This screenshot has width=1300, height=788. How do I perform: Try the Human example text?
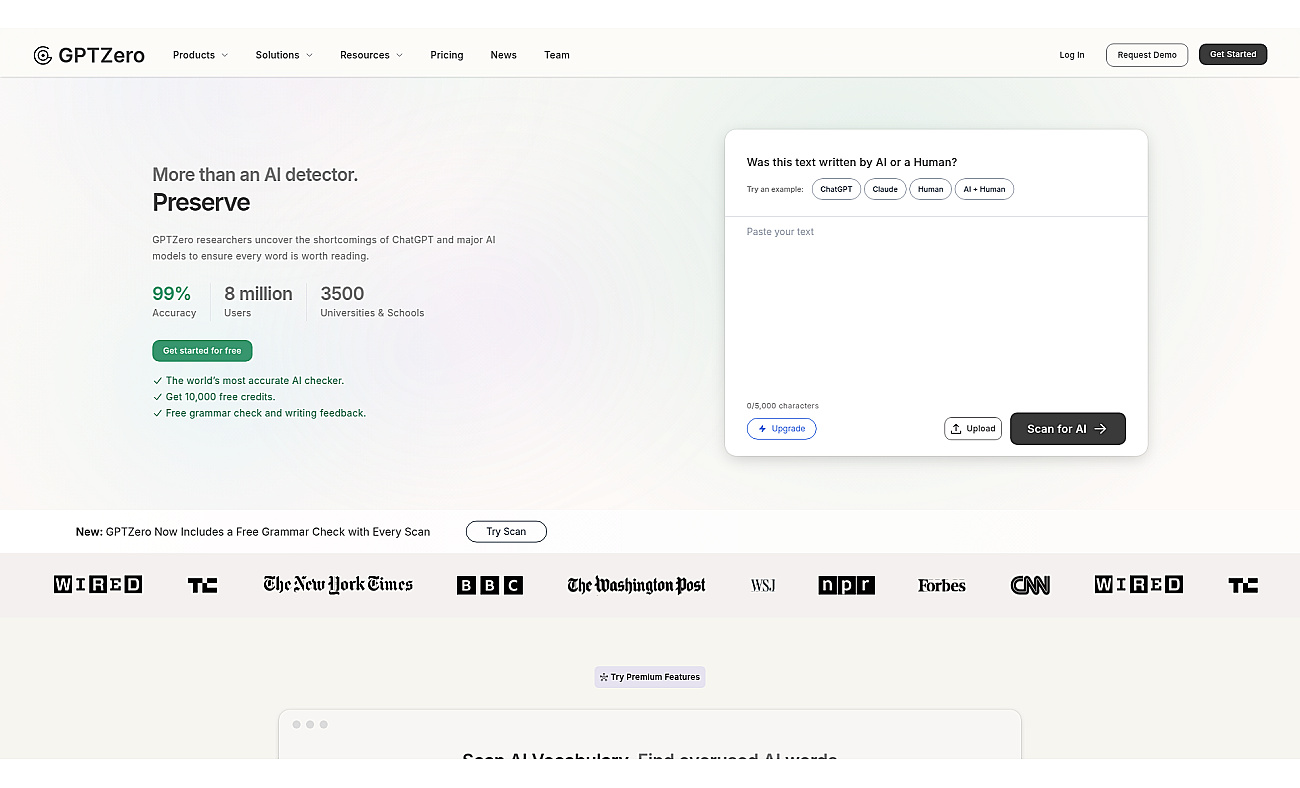pyautogui.click(x=930, y=189)
